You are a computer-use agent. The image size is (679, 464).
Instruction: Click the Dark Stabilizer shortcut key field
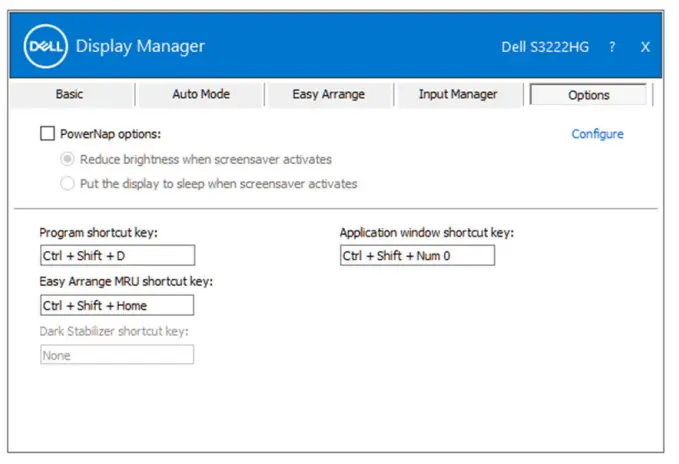(117, 354)
